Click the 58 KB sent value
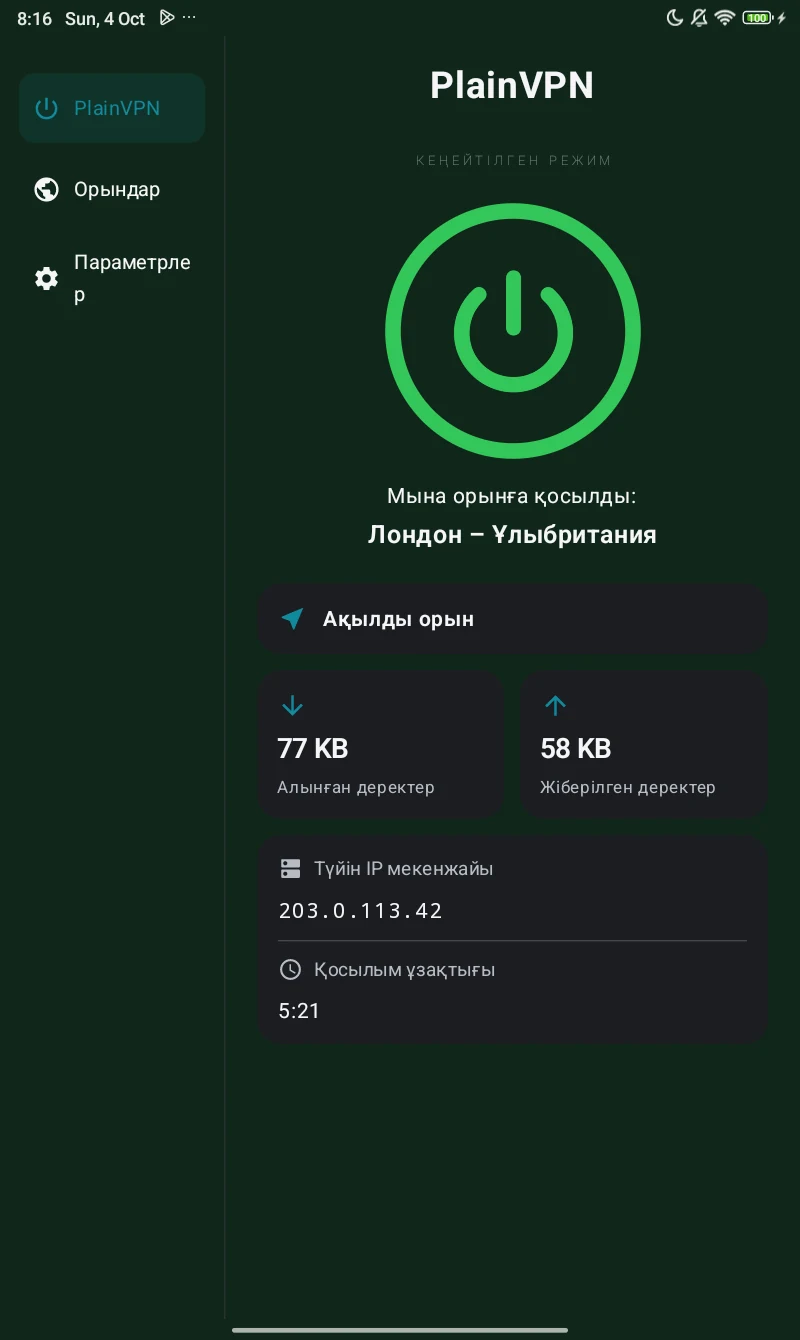The height and width of the screenshot is (1340, 800). [x=576, y=748]
